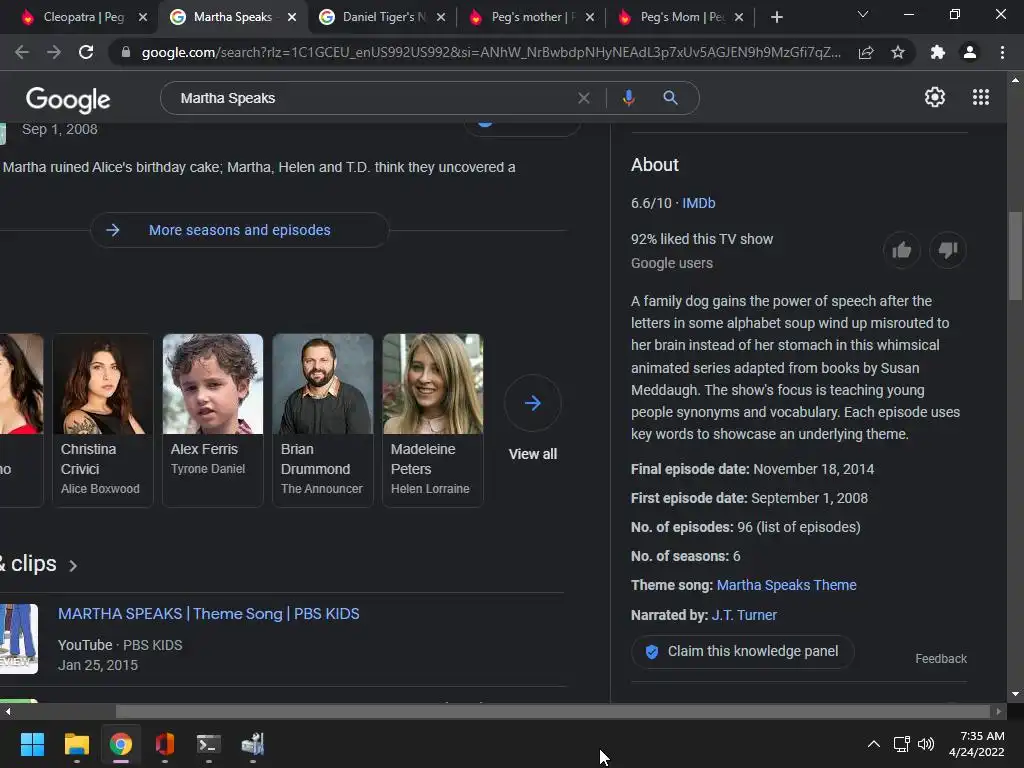Open the volume control in system tray
The image size is (1024, 768).
926,744
